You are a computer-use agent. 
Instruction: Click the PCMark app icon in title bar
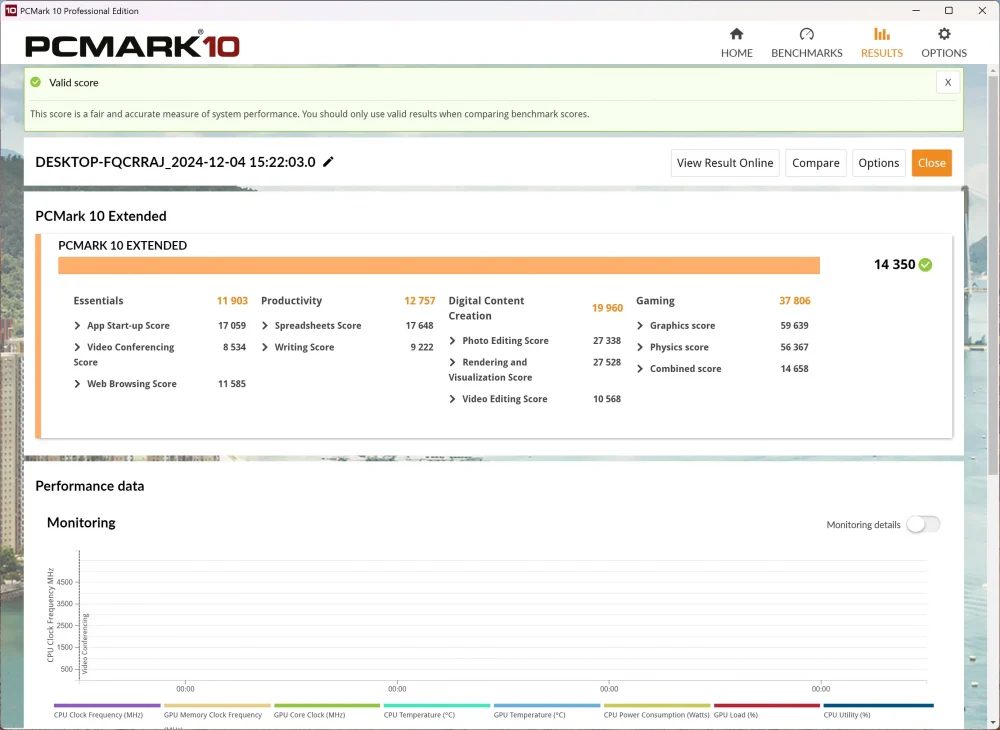pos(10,10)
